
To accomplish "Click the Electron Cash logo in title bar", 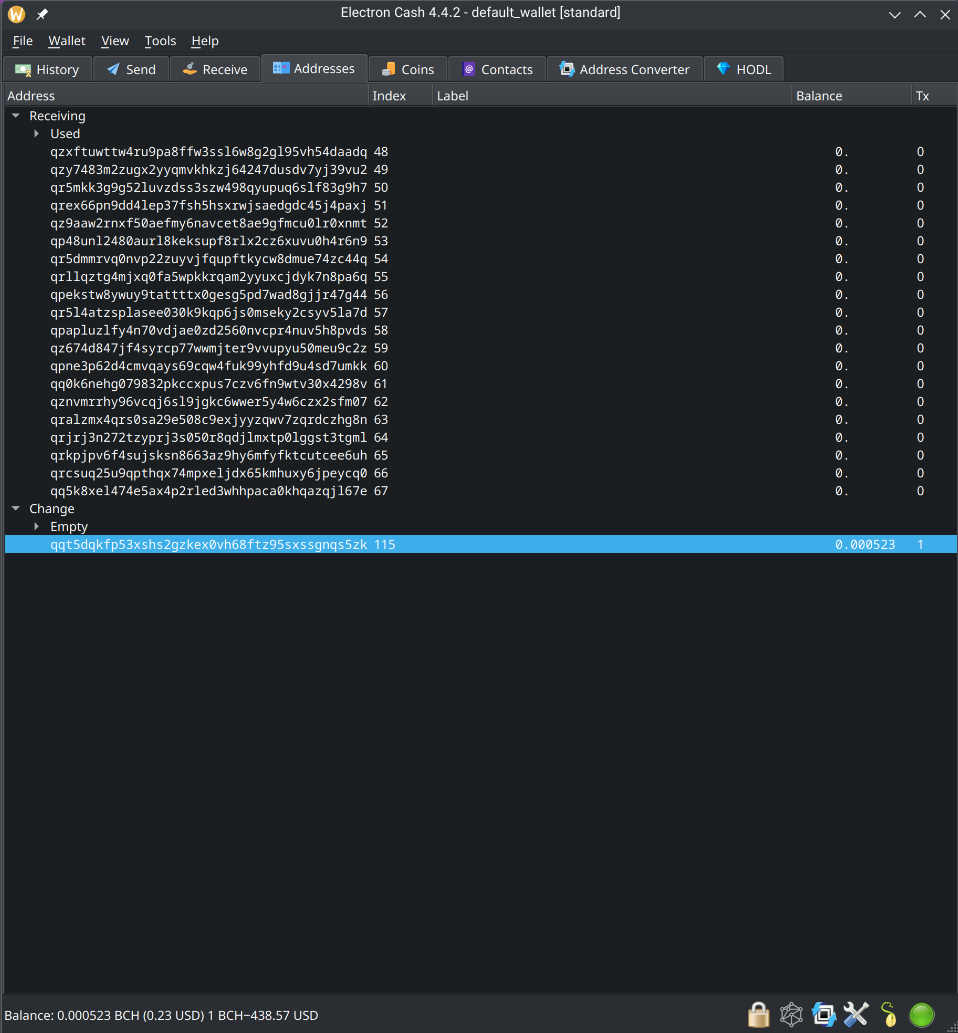I will coord(16,14).
